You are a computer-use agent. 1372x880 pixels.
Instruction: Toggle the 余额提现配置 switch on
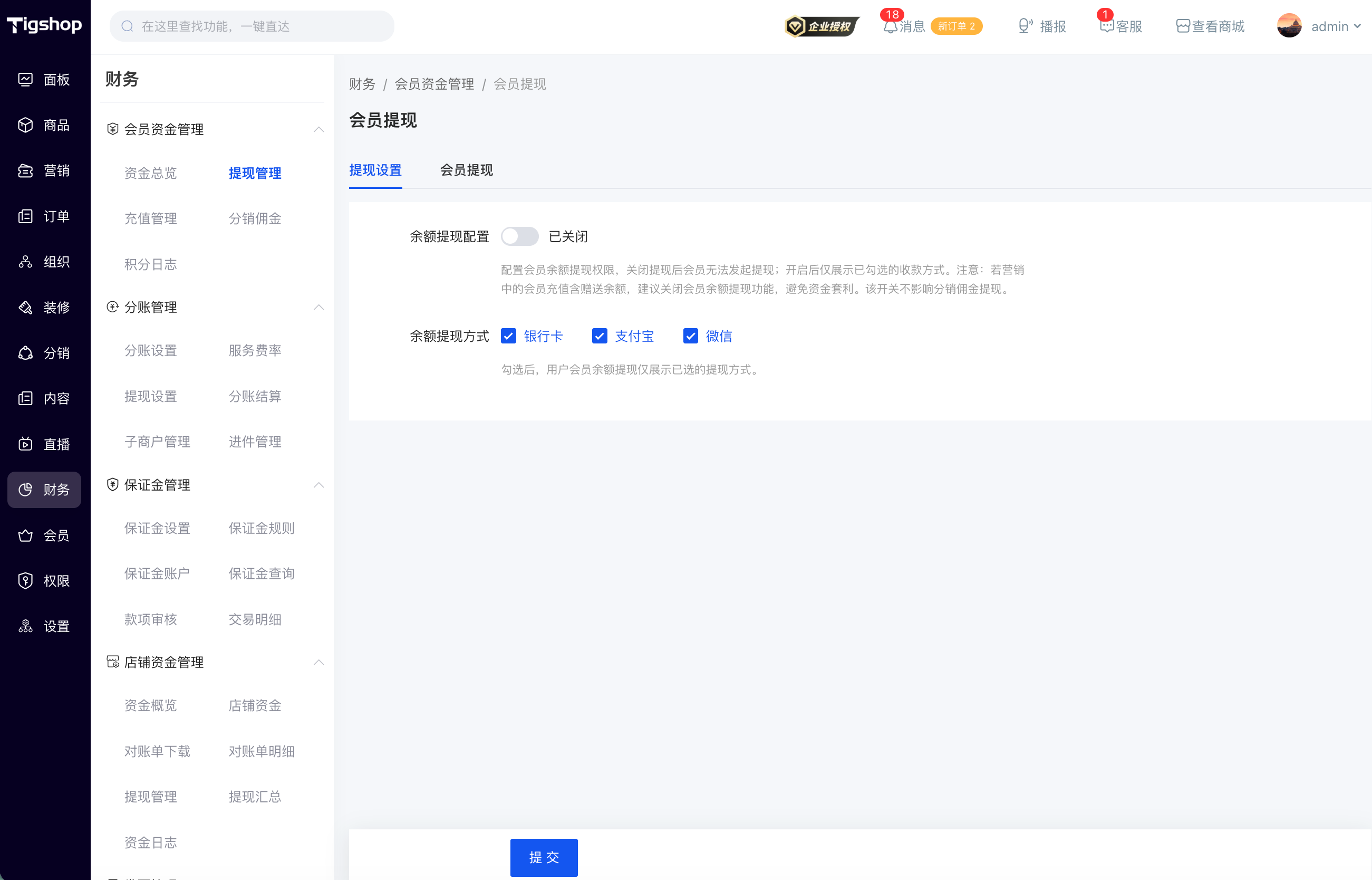519,236
